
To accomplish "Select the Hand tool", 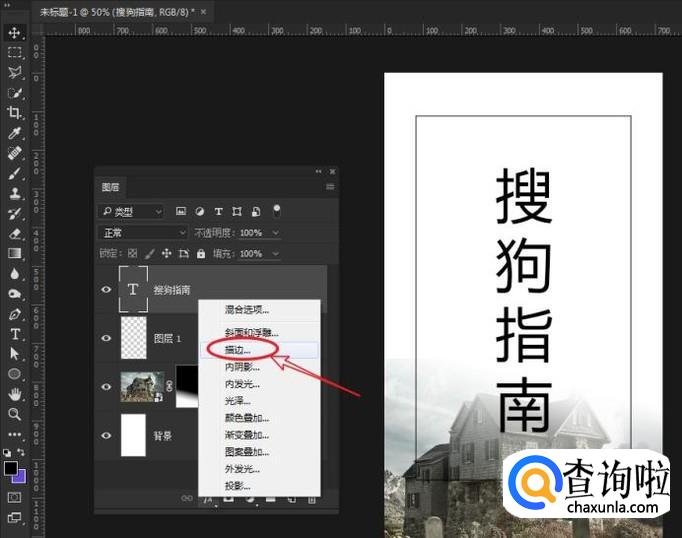I will tap(15, 394).
